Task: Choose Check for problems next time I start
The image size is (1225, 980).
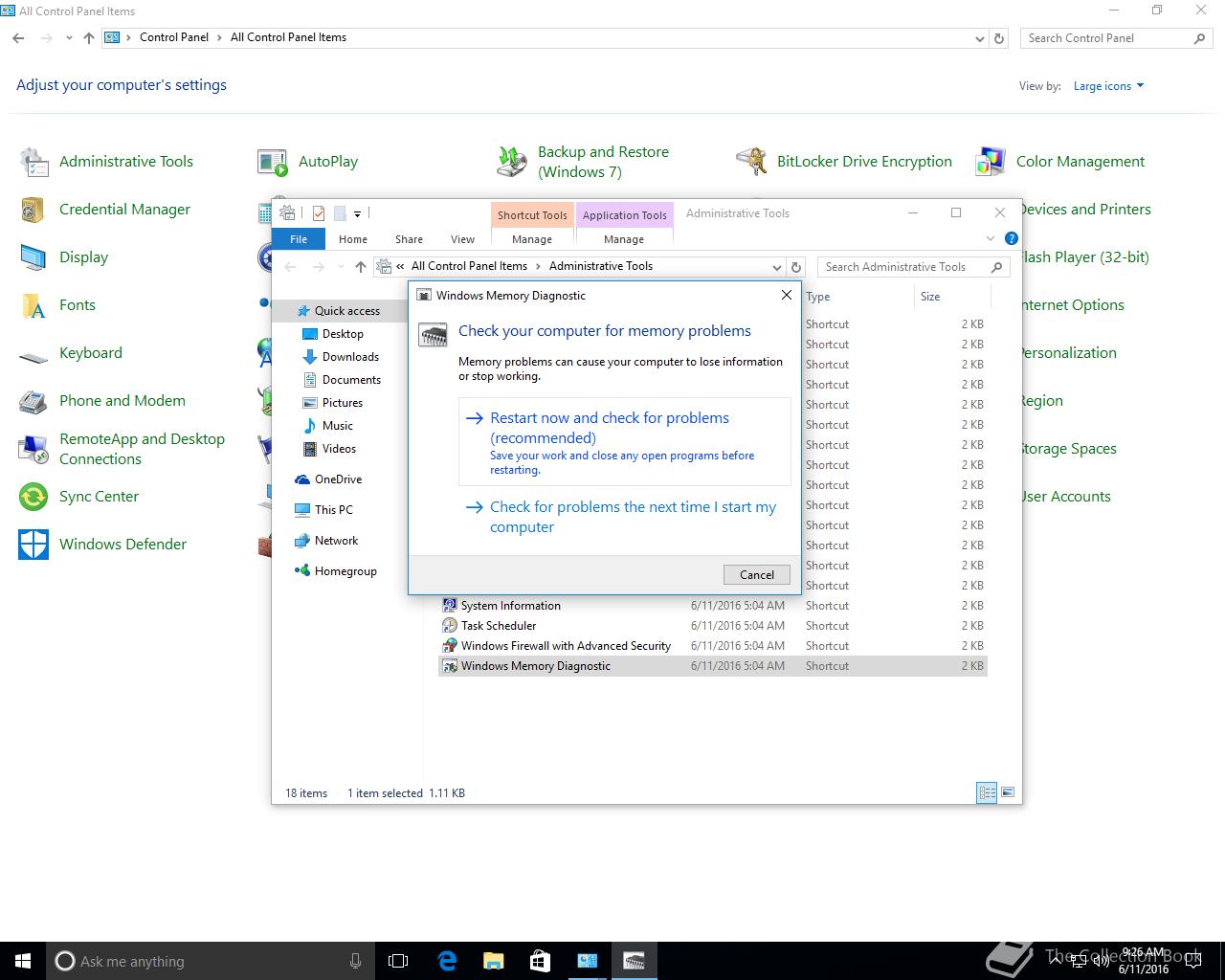Action: point(625,517)
